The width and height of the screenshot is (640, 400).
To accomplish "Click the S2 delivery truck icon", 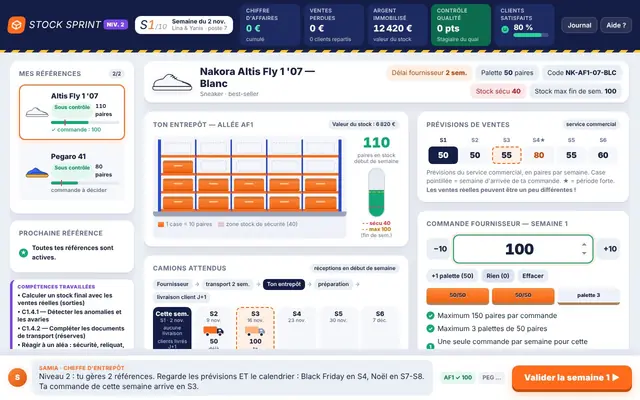I will pyautogui.click(x=213, y=331).
